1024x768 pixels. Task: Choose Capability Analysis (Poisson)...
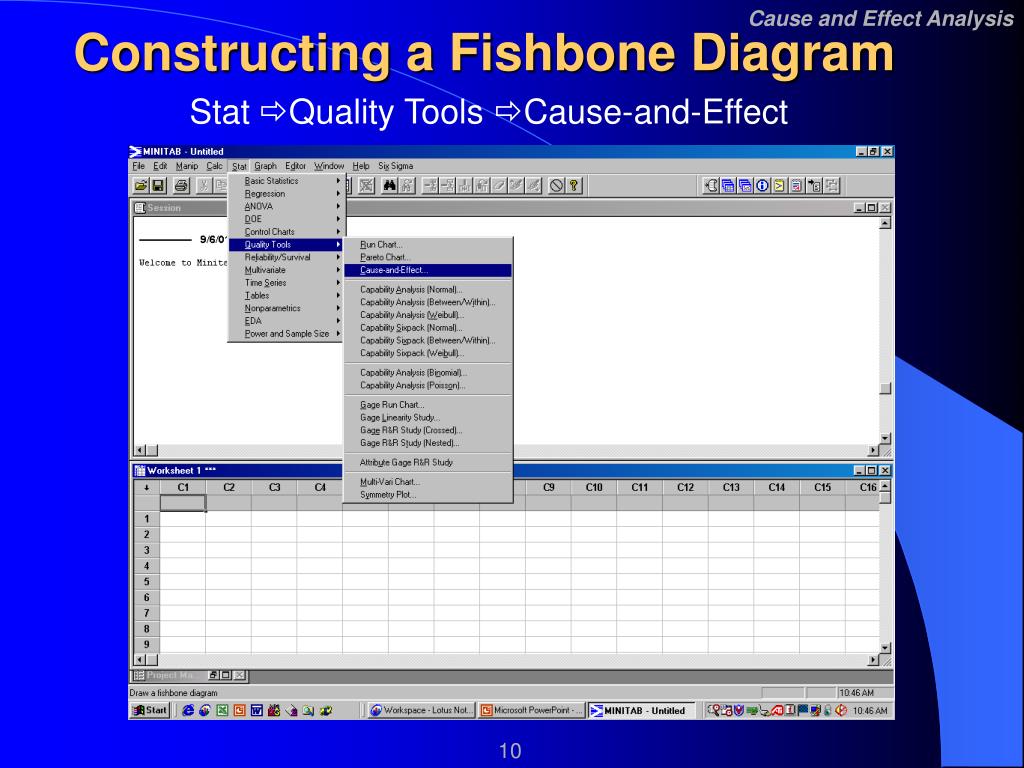tap(428, 385)
